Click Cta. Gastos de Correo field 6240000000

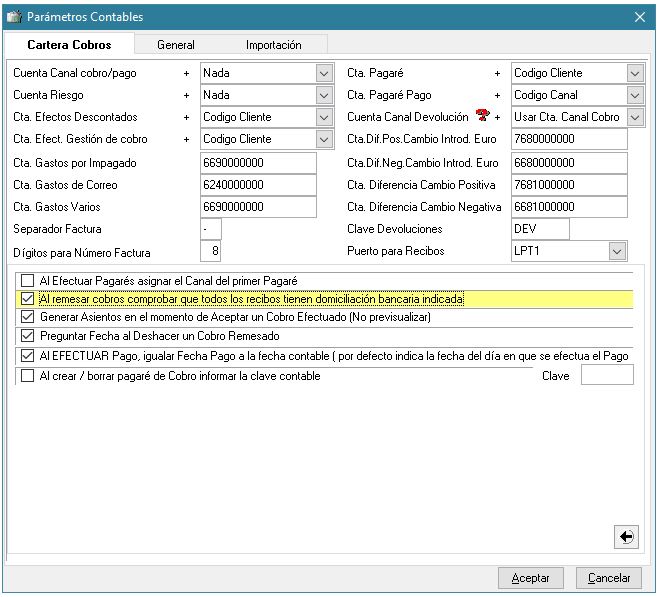click(258, 185)
